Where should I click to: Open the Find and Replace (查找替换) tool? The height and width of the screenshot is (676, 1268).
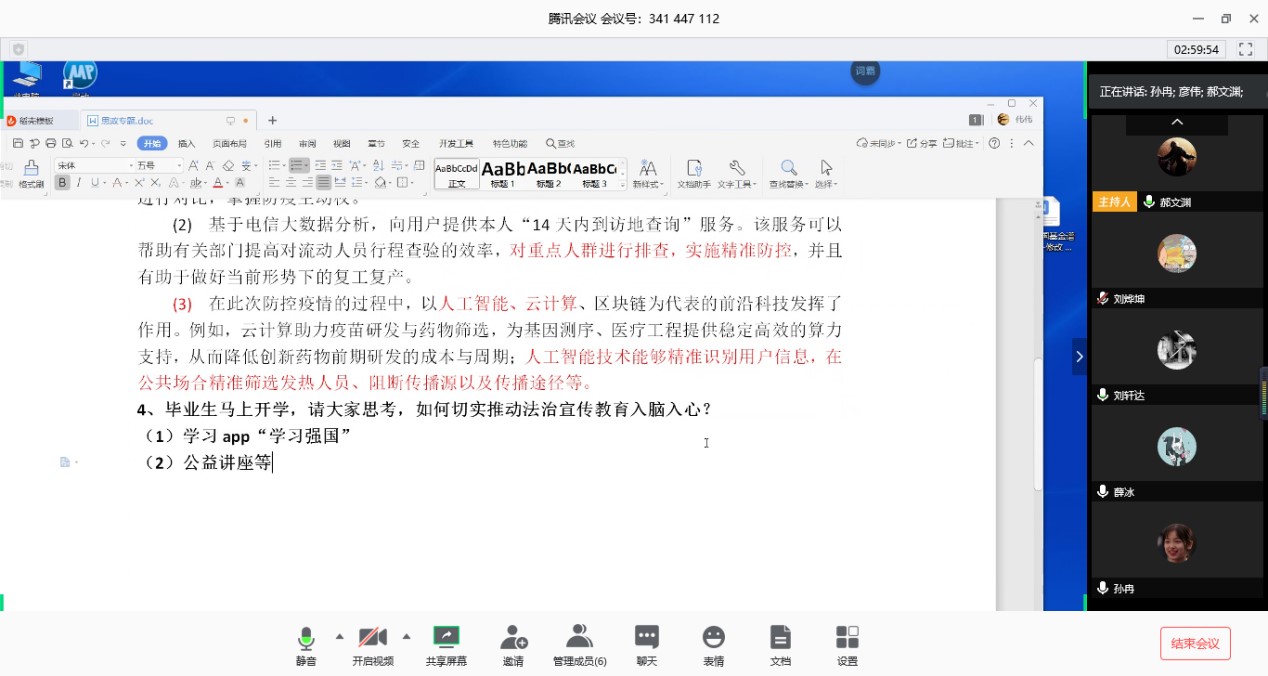tap(788, 172)
